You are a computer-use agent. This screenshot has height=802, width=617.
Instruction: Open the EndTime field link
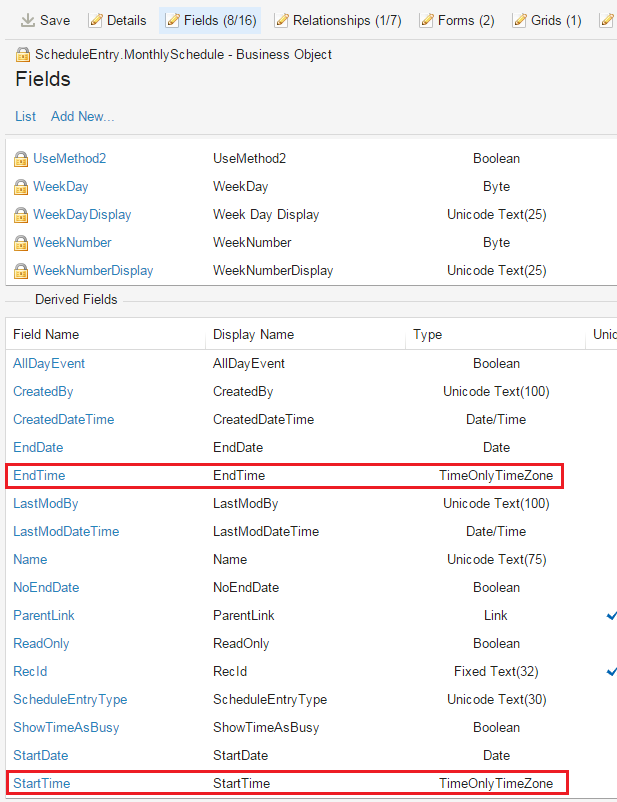(x=39, y=476)
